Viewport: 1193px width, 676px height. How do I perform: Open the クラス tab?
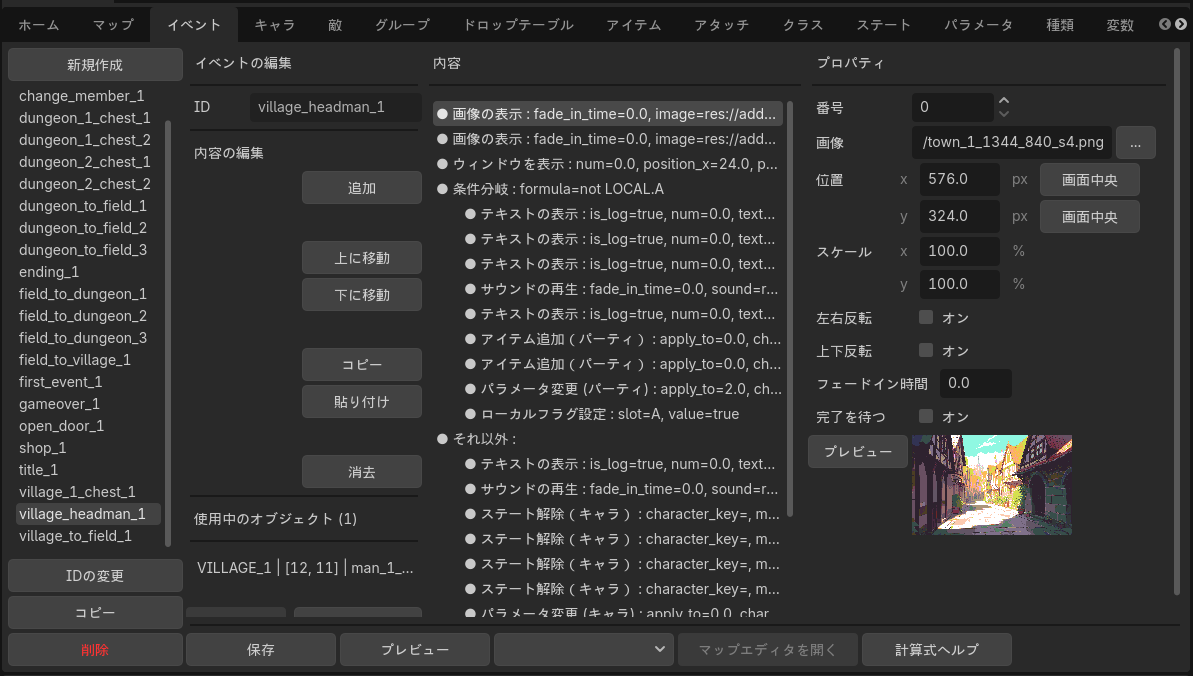(x=803, y=25)
